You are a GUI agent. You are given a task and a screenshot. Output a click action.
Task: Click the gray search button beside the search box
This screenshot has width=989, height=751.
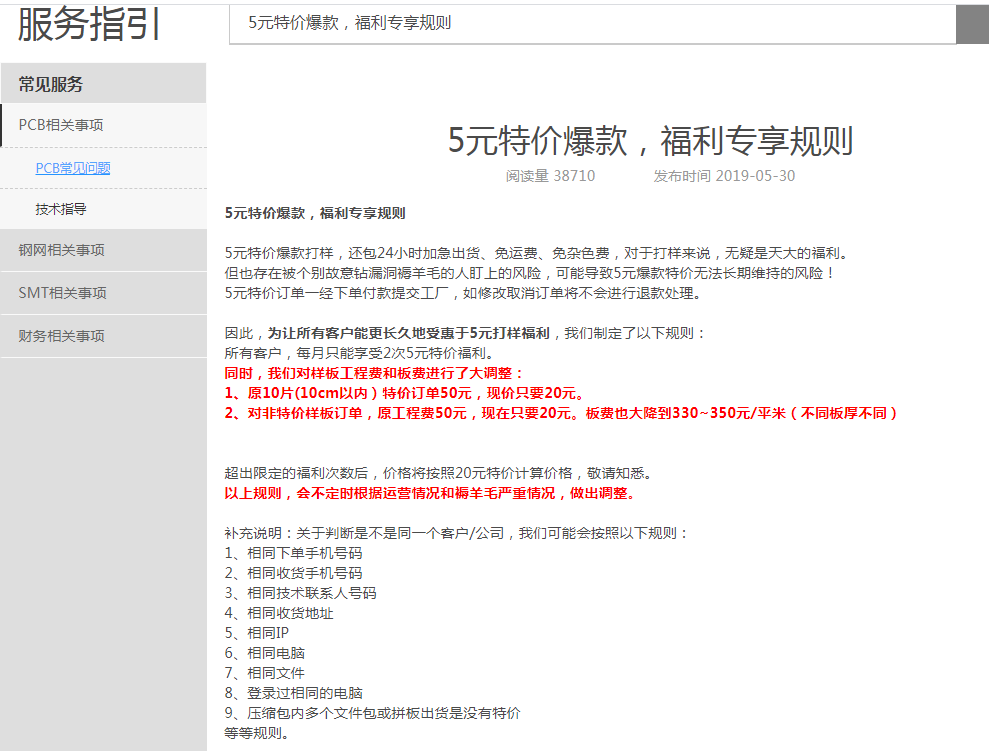[x=972, y=24]
